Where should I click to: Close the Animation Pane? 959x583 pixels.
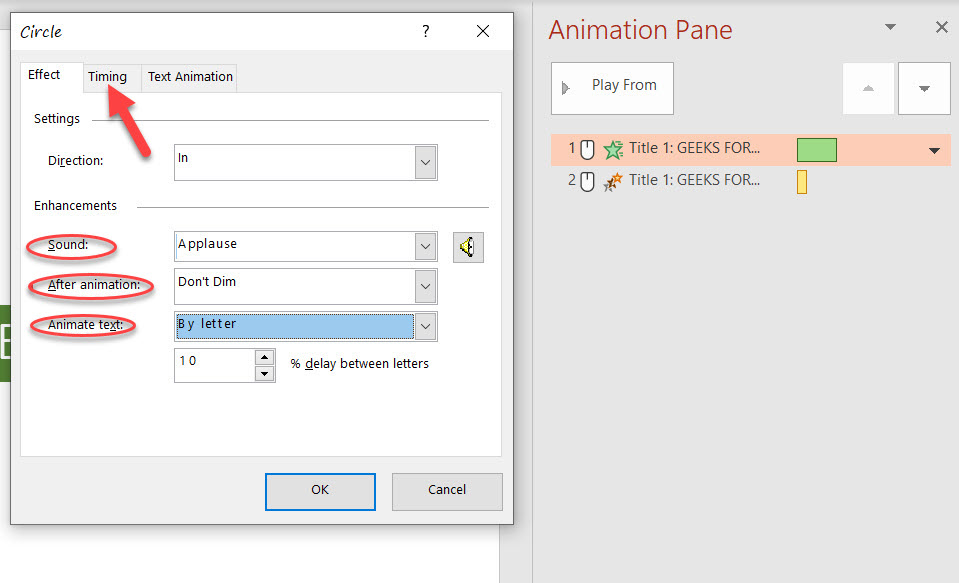click(941, 27)
